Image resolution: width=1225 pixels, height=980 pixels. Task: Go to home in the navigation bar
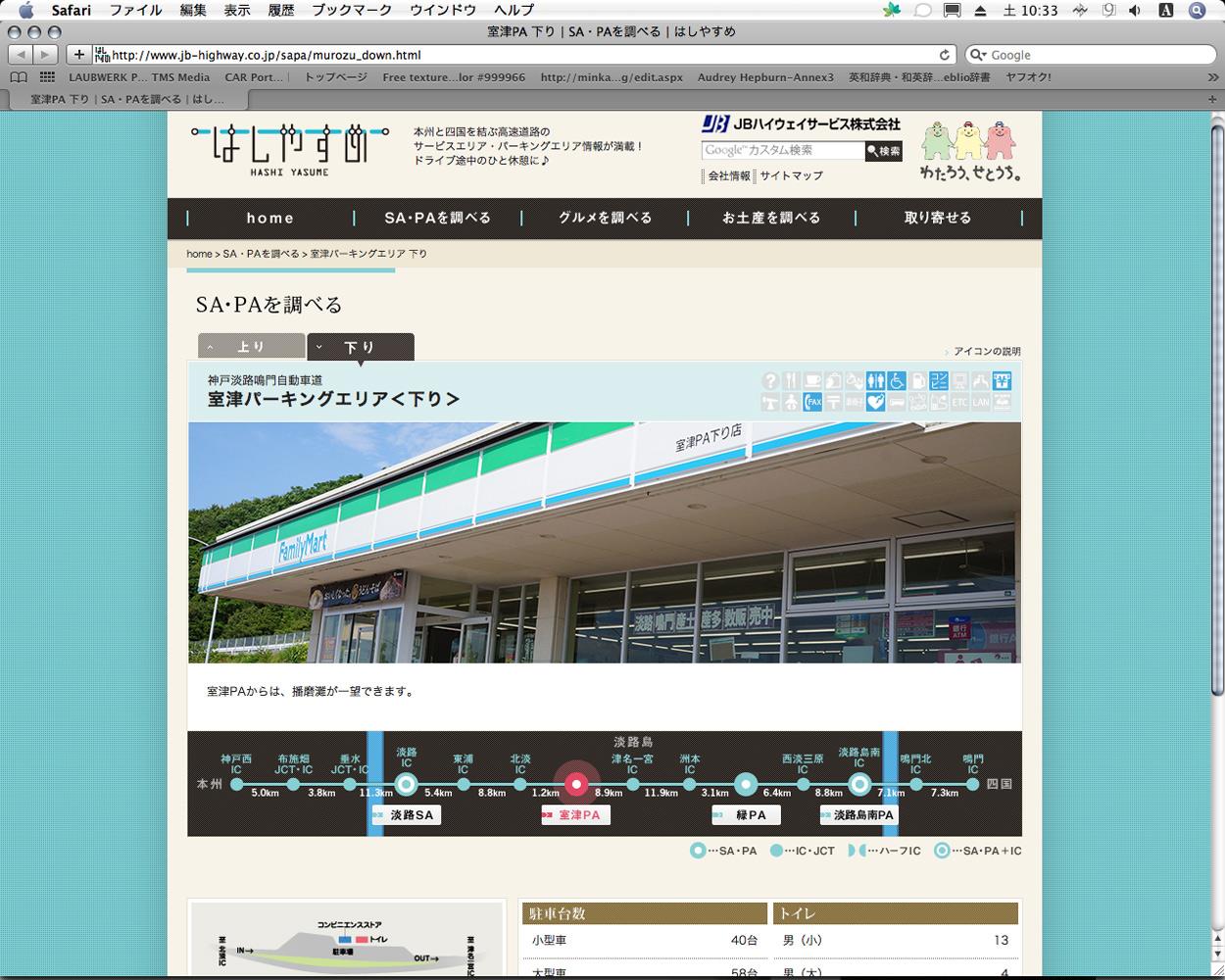click(x=270, y=219)
